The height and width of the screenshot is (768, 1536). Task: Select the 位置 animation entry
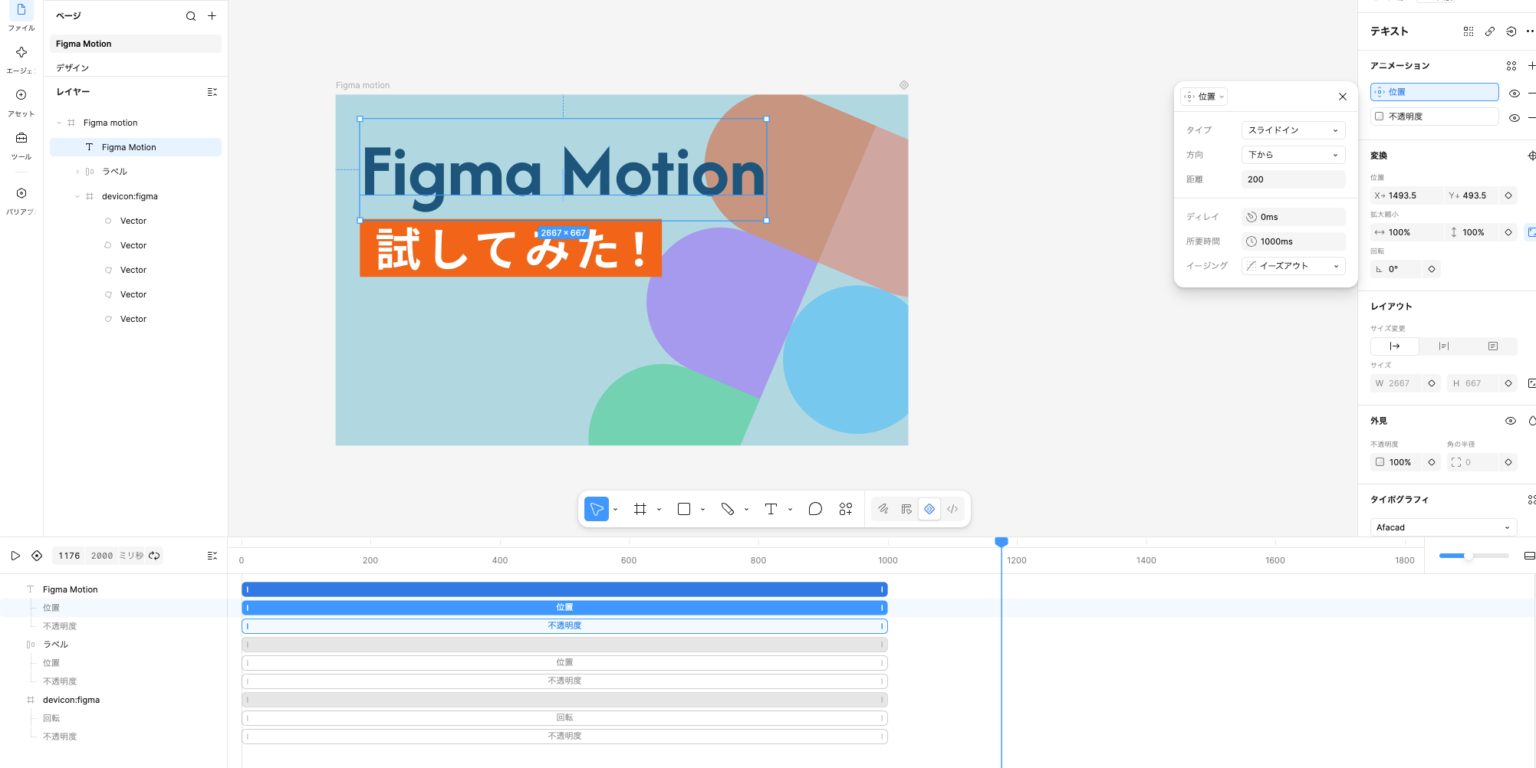tap(1434, 92)
